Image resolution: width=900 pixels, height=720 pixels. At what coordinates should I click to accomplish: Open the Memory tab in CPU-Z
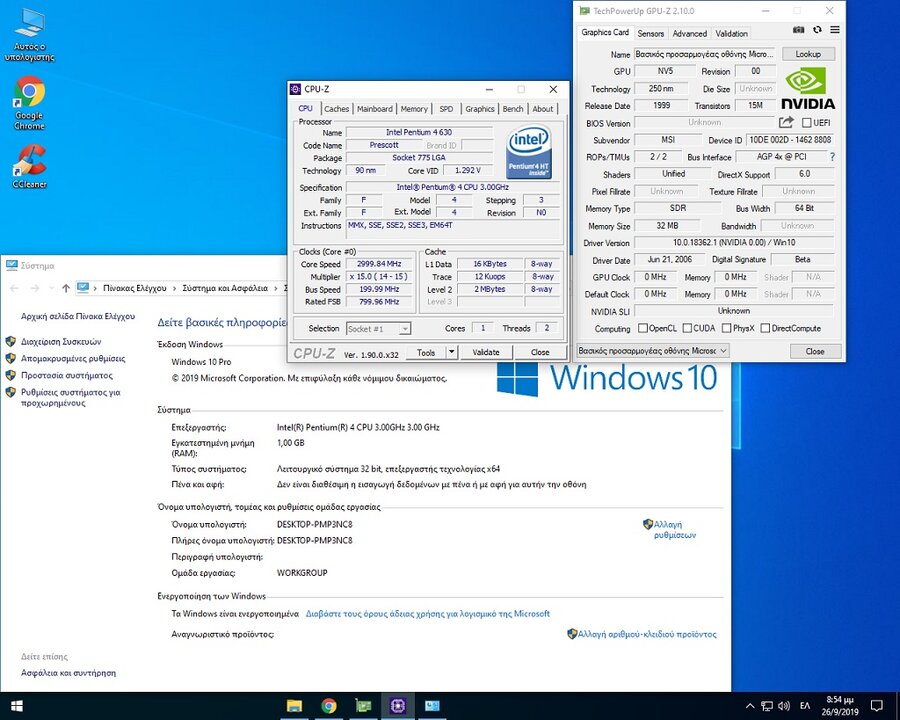(x=414, y=109)
